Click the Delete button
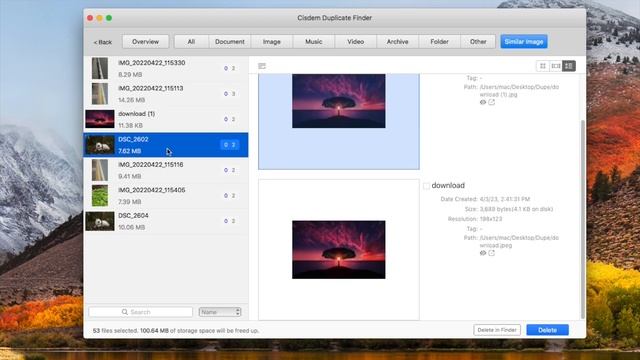Viewport: 640px width, 360px height. pos(547,330)
